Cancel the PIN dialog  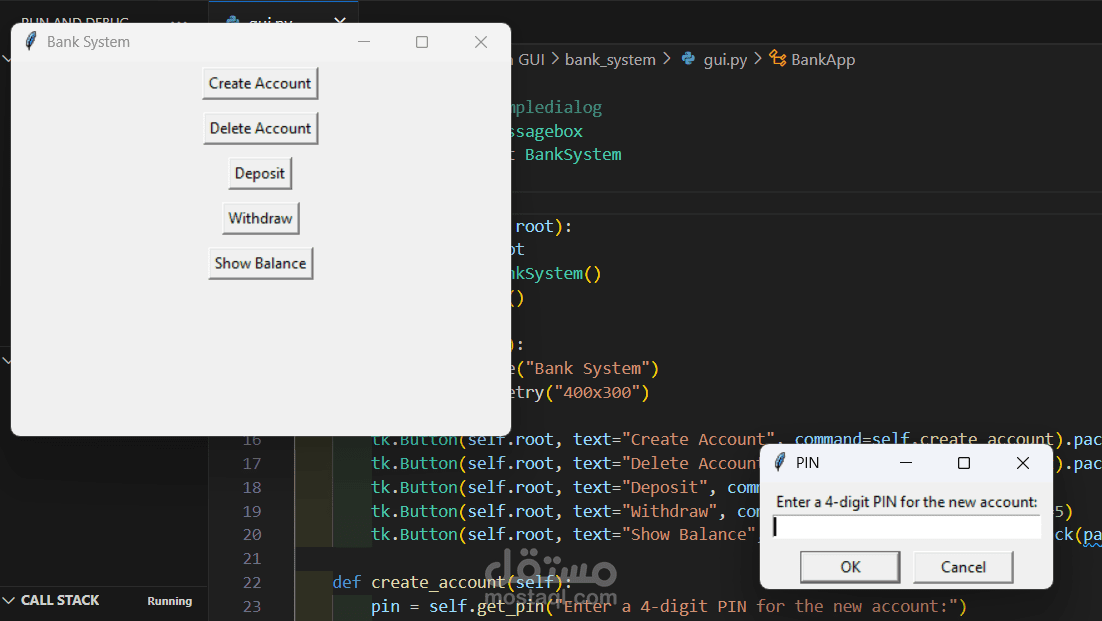pos(963,567)
